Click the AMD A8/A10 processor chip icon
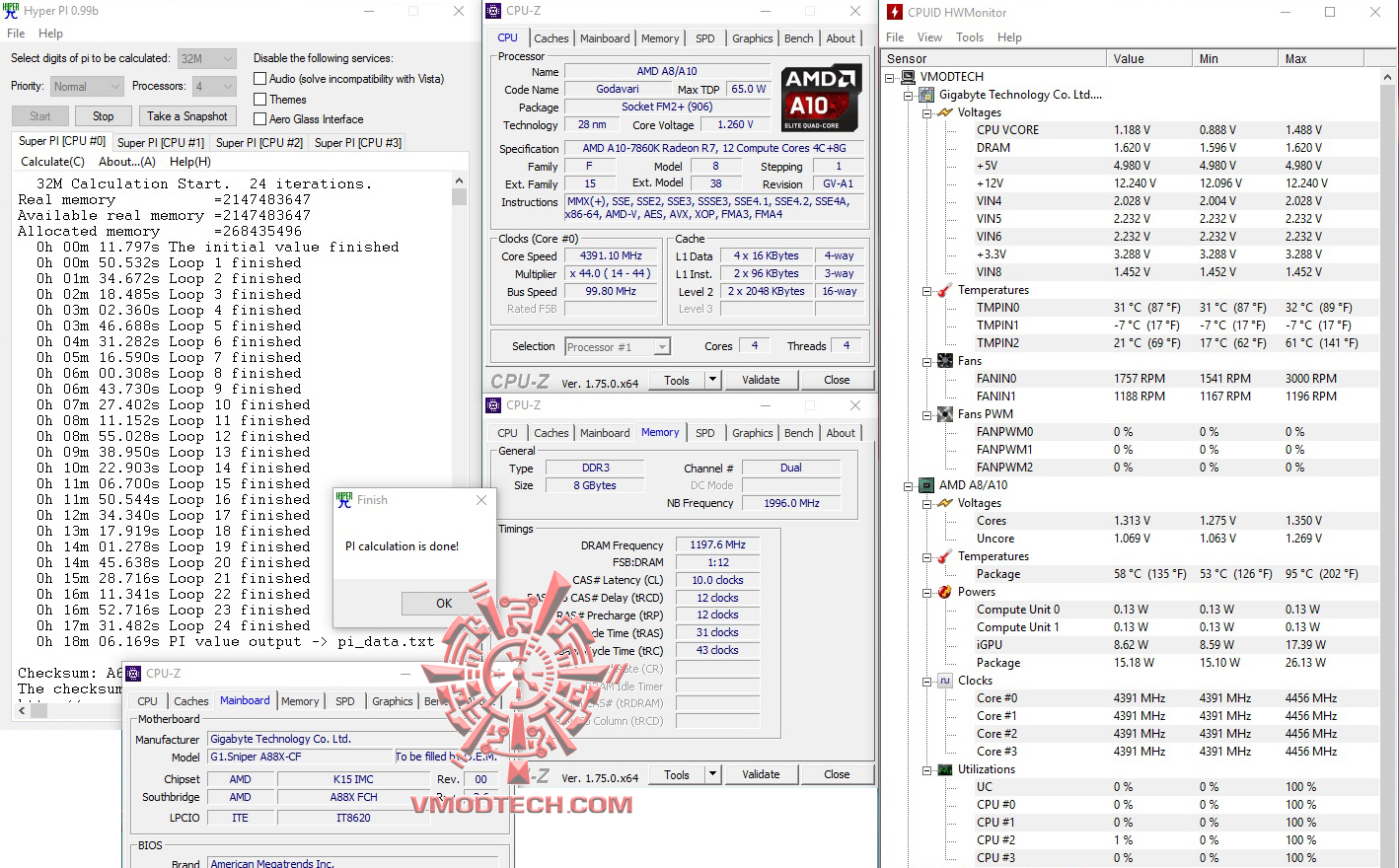This screenshot has height=868, width=1399. [926, 485]
